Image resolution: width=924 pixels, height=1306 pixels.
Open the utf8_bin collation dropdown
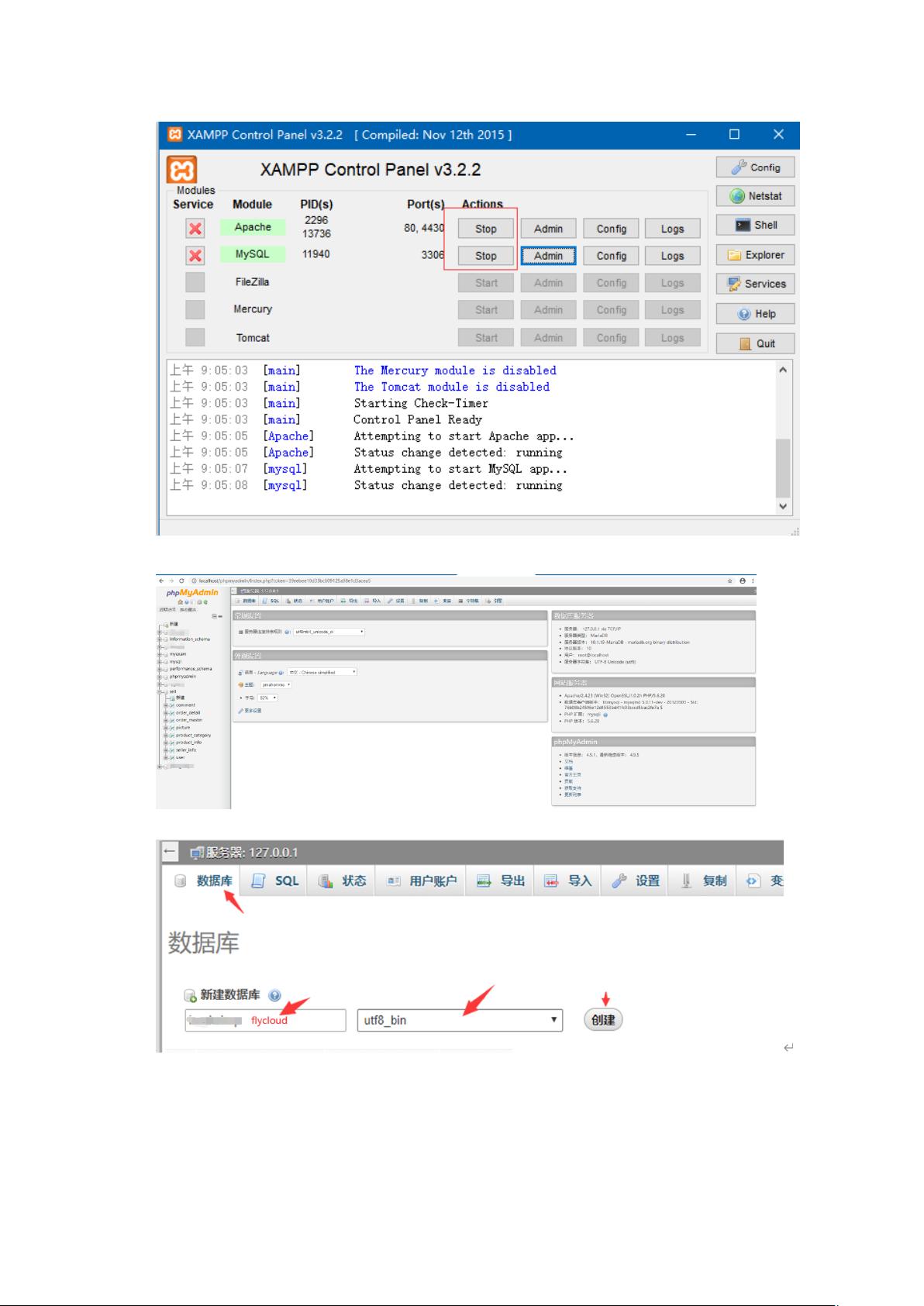[460, 1020]
